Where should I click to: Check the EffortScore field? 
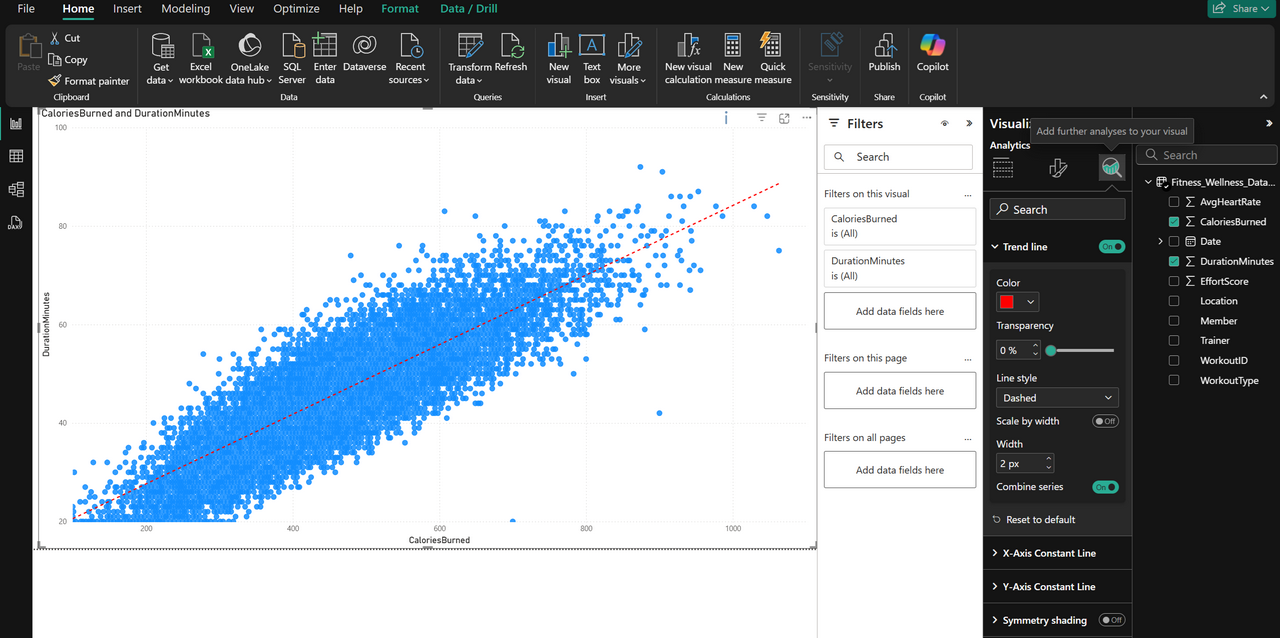(x=1174, y=281)
